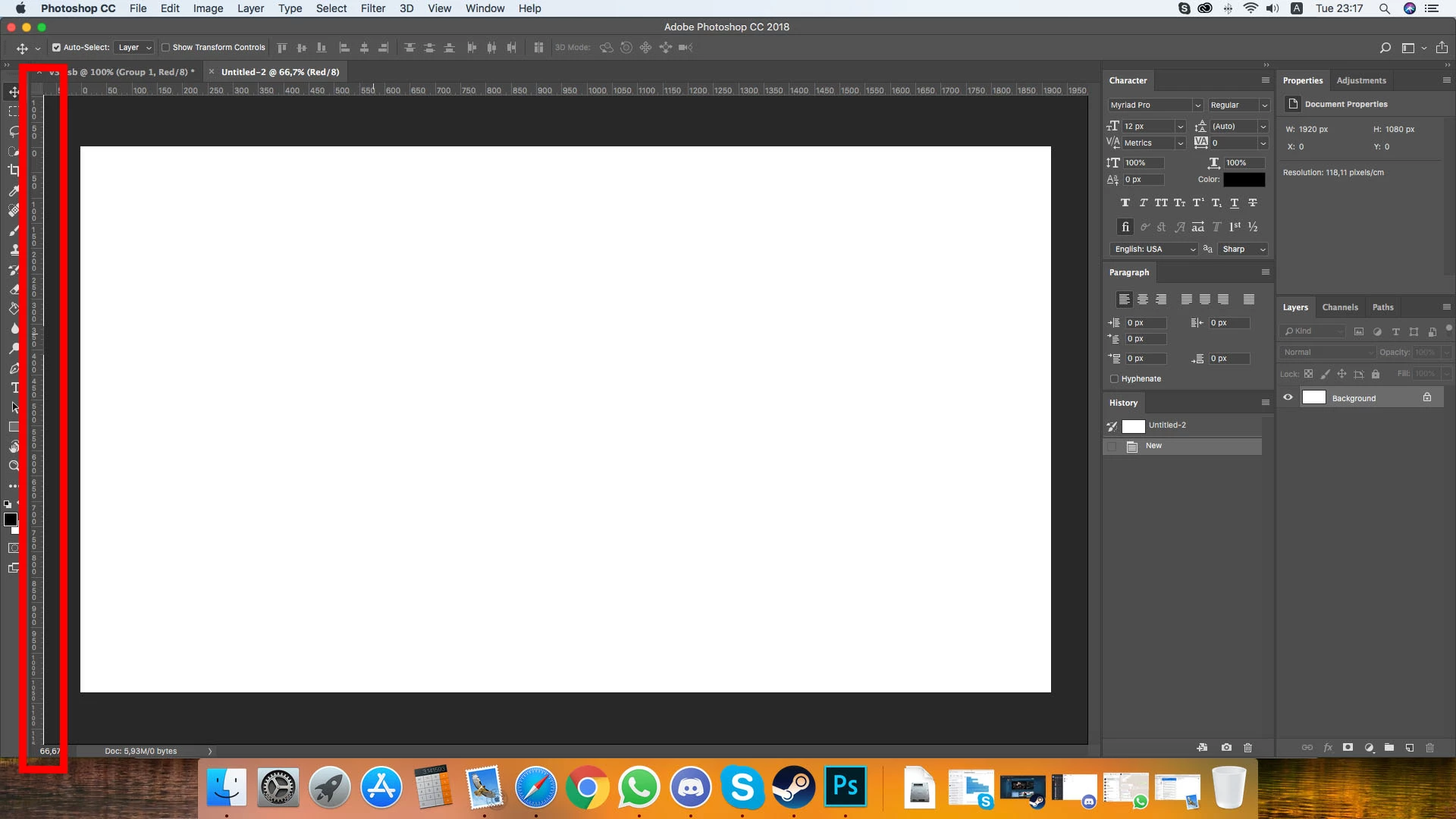Switch to the Channels tab

point(1339,307)
